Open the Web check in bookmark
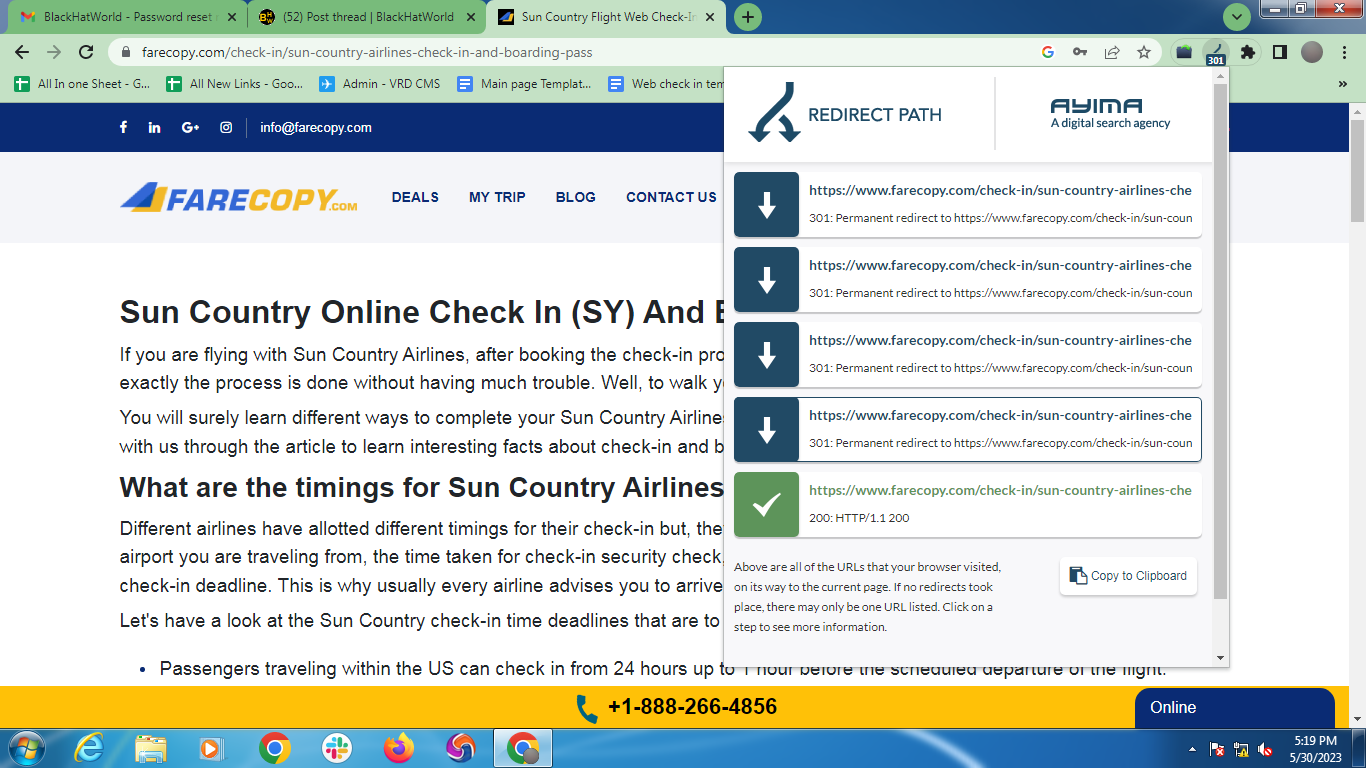The height and width of the screenshot is (768, 1366). coord(666,84)
